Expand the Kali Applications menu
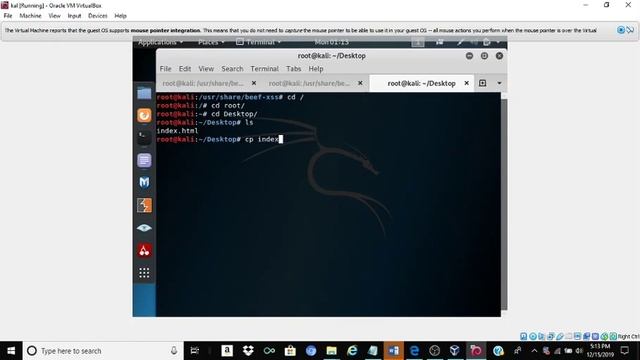 (x=160, y=42)
